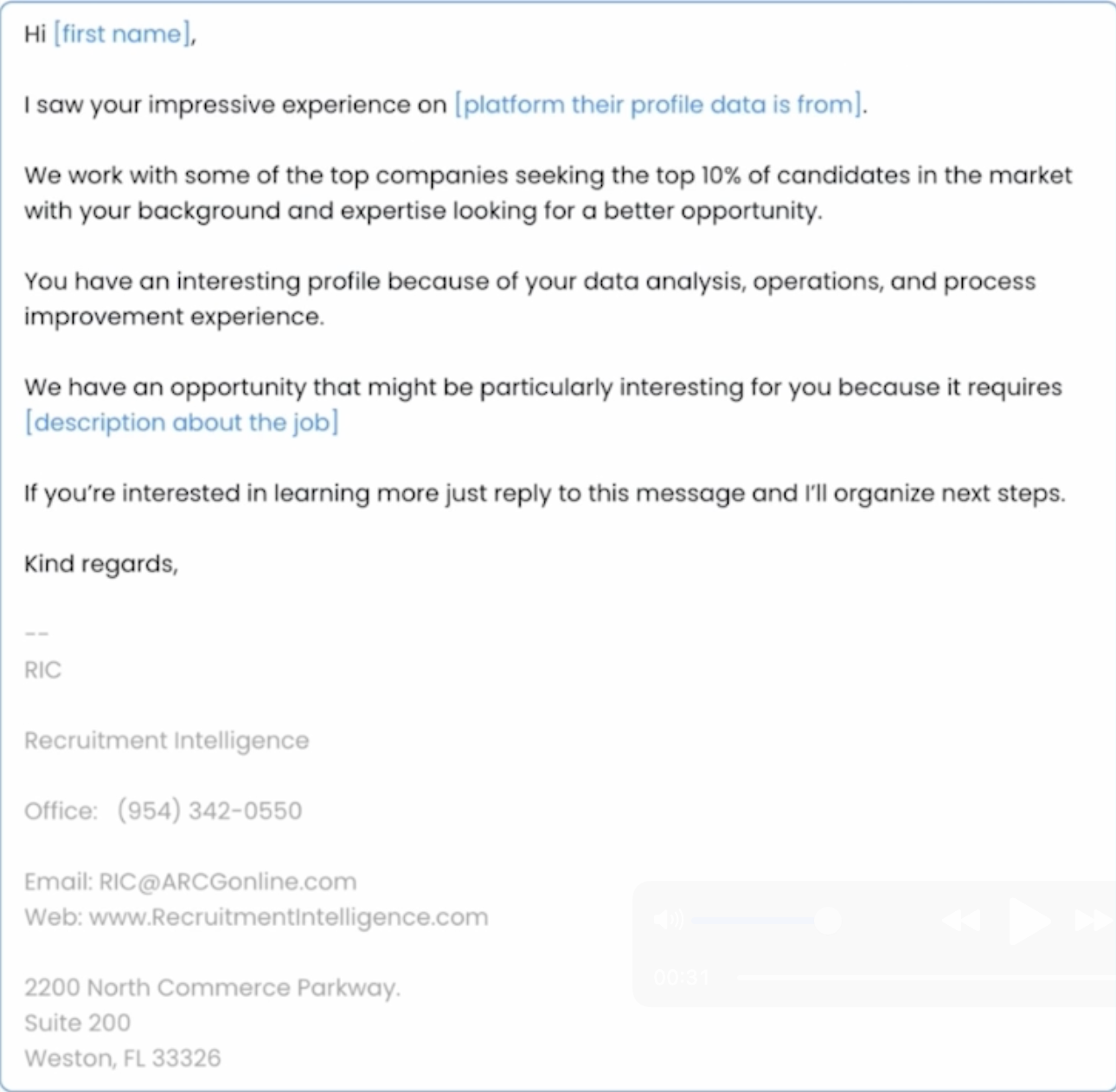Click the Suite 200 address line
The height and width of the screenshot is (1092, 1116).
tap(77, 1023)
